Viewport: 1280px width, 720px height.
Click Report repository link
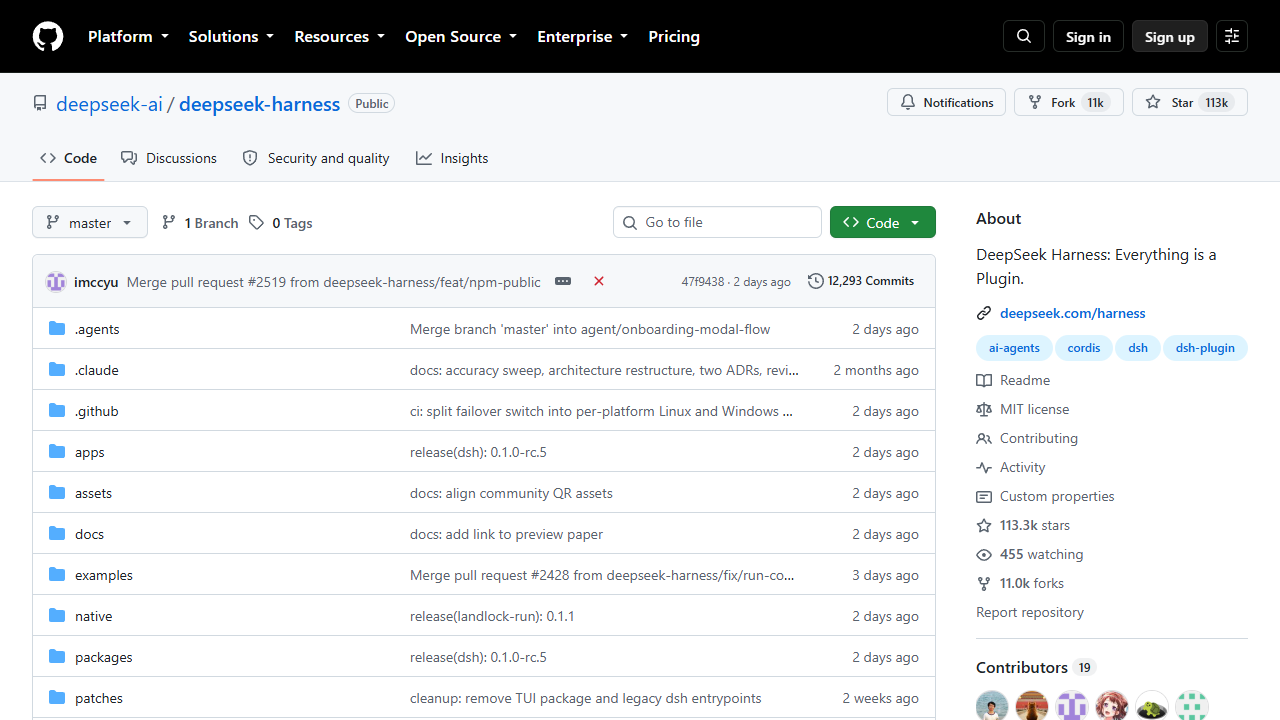tap(1030, 612)
